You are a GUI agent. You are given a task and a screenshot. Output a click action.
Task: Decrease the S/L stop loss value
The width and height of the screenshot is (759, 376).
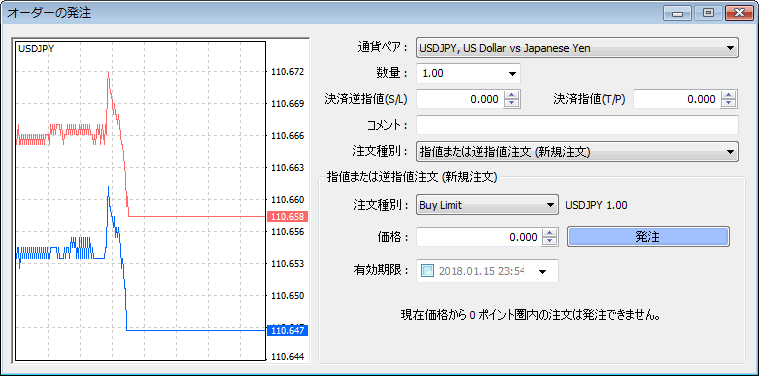[x=511, y=104]
